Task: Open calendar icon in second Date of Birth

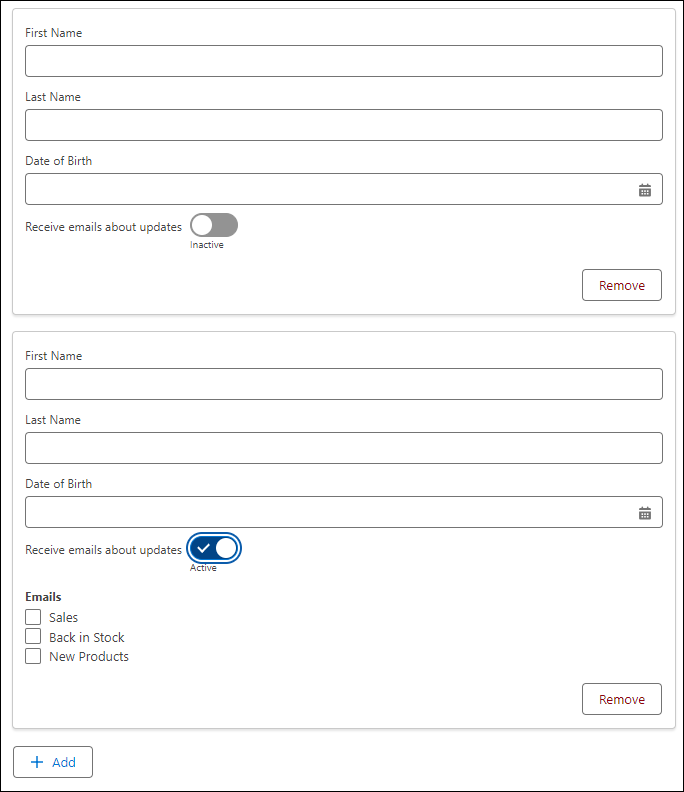Action: tap(645, 513)
